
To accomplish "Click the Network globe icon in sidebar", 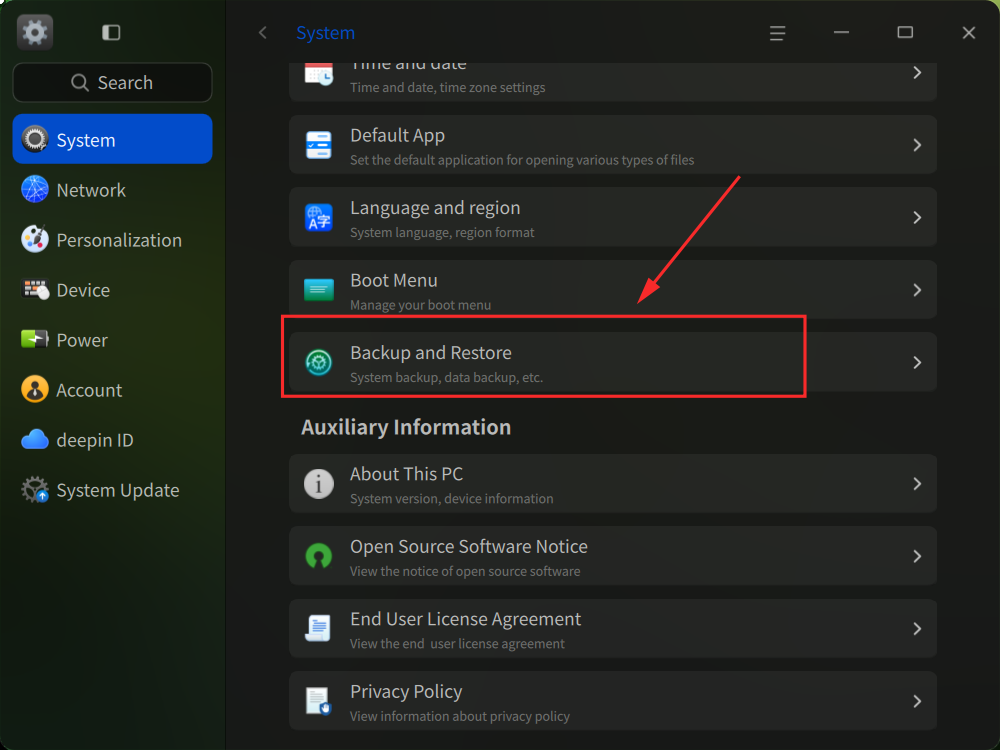I will [34, 189].
